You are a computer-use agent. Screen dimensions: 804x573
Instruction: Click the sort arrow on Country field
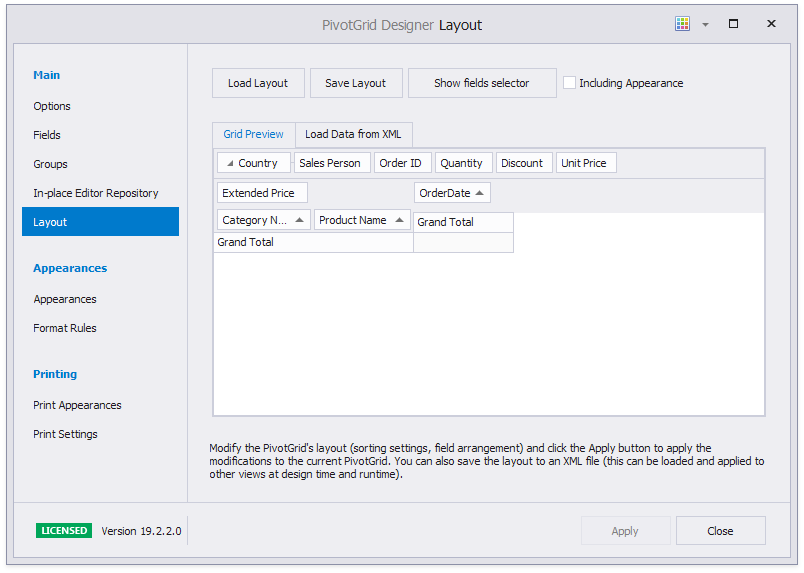tap(229, 163)
